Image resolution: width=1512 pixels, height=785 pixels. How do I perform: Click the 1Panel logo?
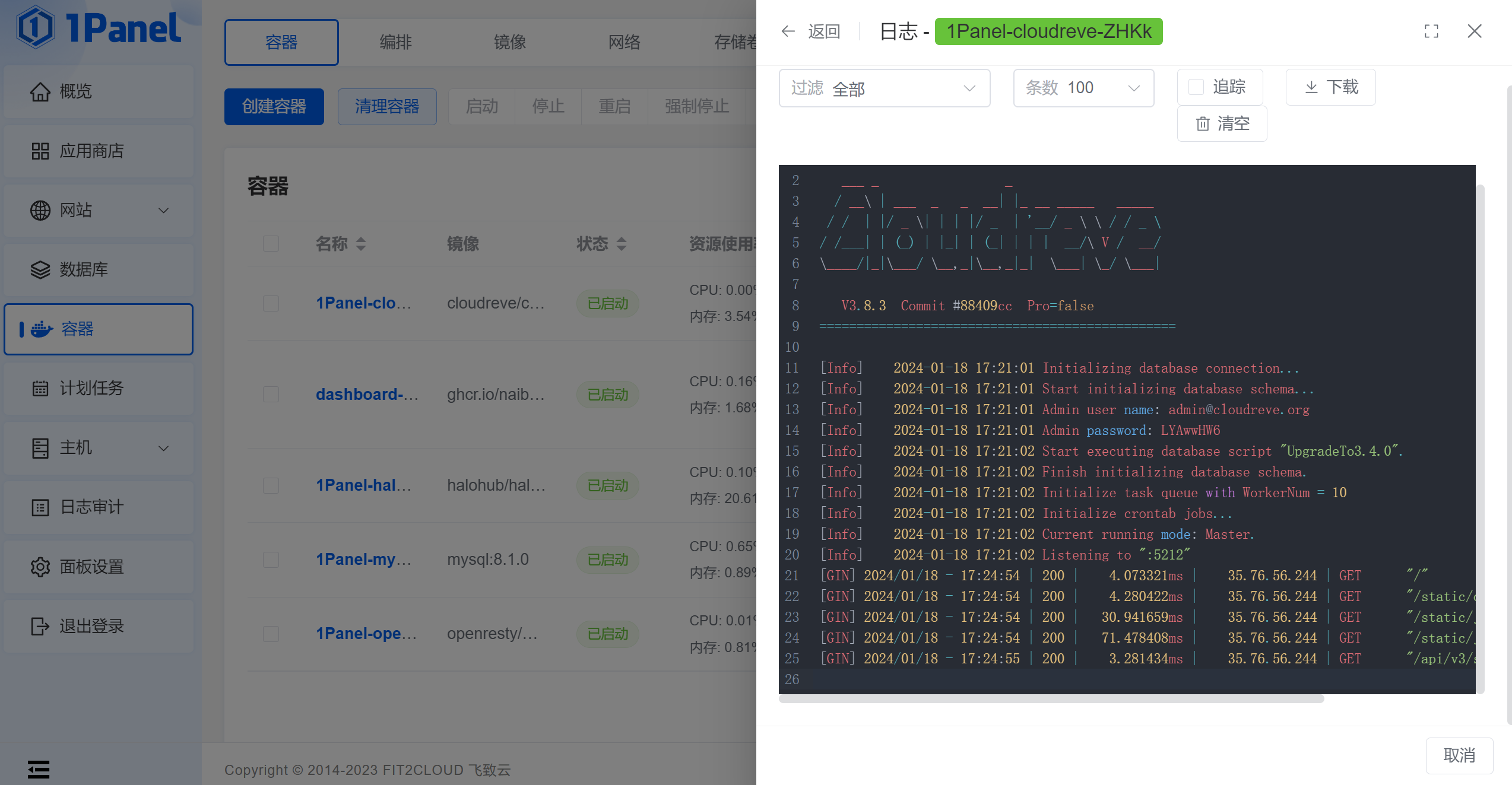point(99,27)
